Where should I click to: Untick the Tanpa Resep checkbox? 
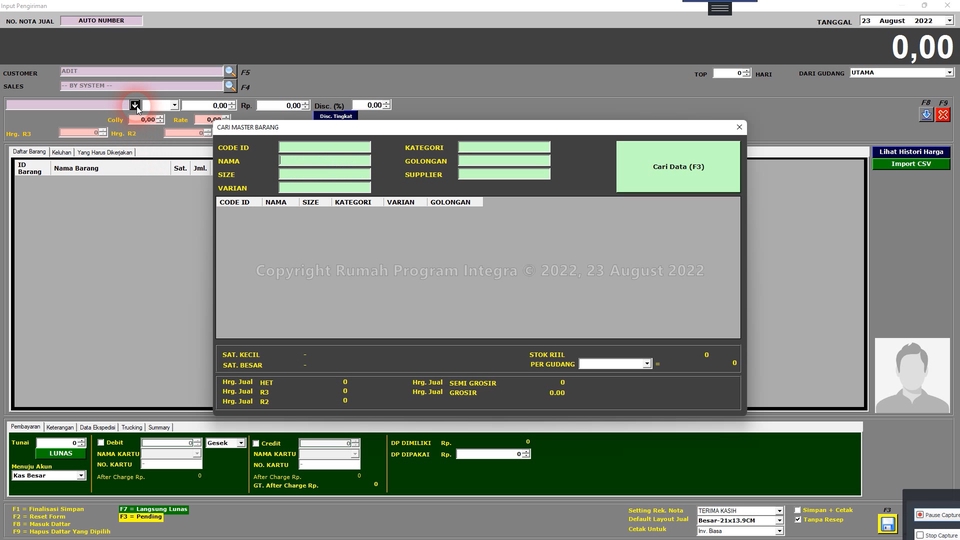pos(797,520)
